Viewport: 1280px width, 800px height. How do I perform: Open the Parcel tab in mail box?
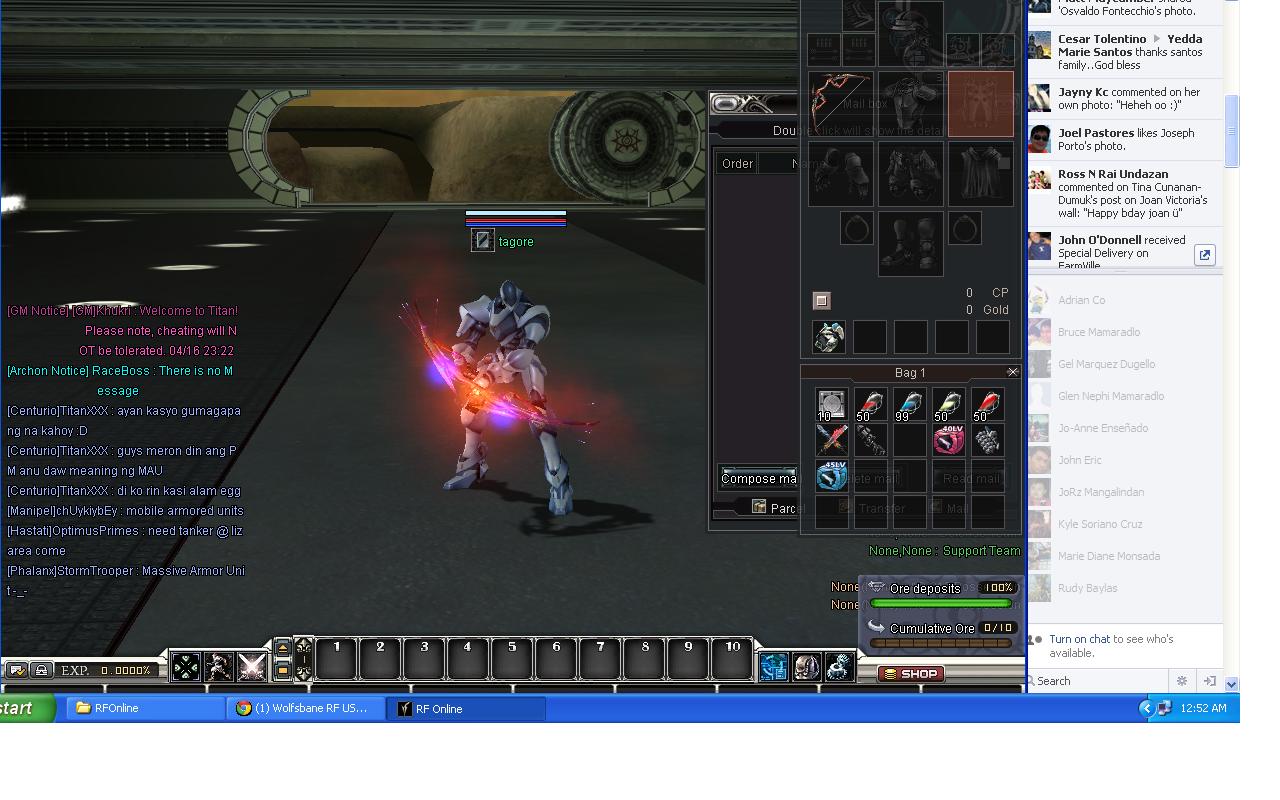click(778, 508)
